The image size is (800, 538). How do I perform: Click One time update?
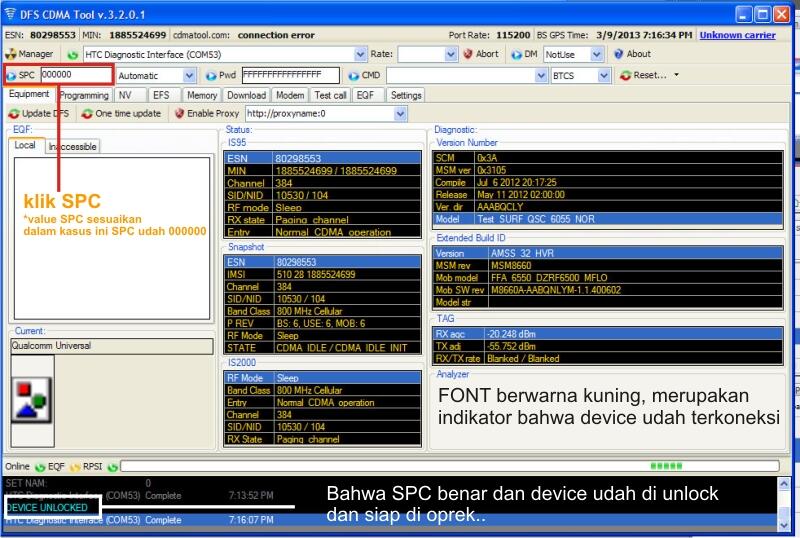click(x=121, y=113)
